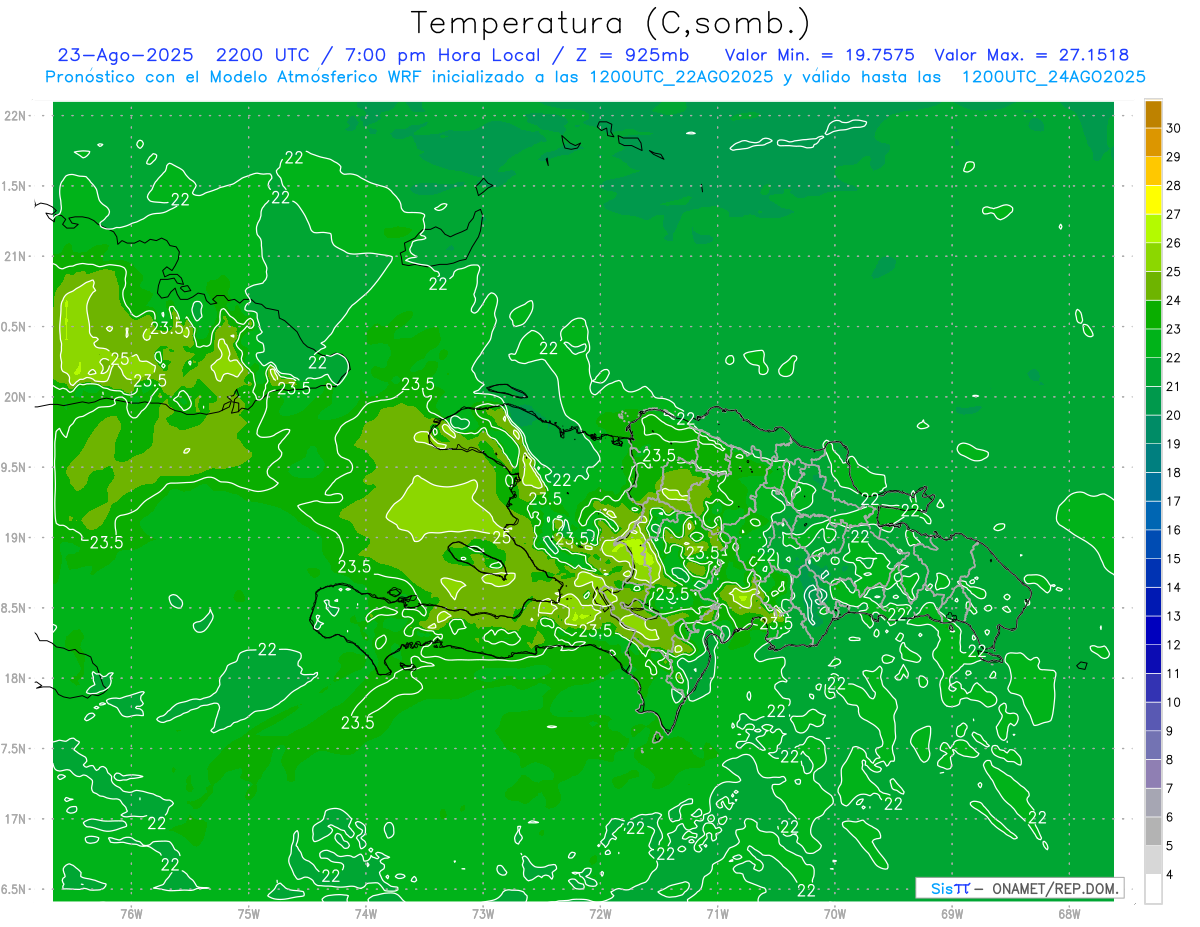Click the "20N" latitude label

(x=14, y=397)
